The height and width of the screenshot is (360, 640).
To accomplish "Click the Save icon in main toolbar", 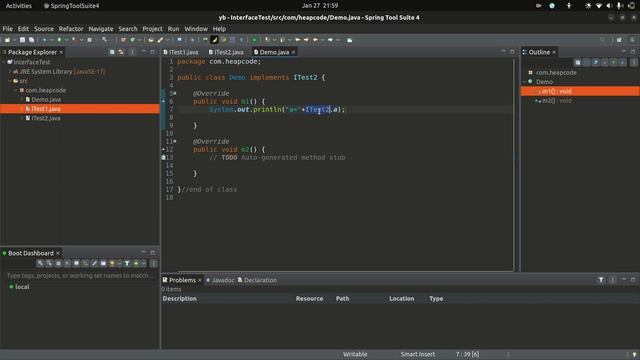I will tap(22, 40).
